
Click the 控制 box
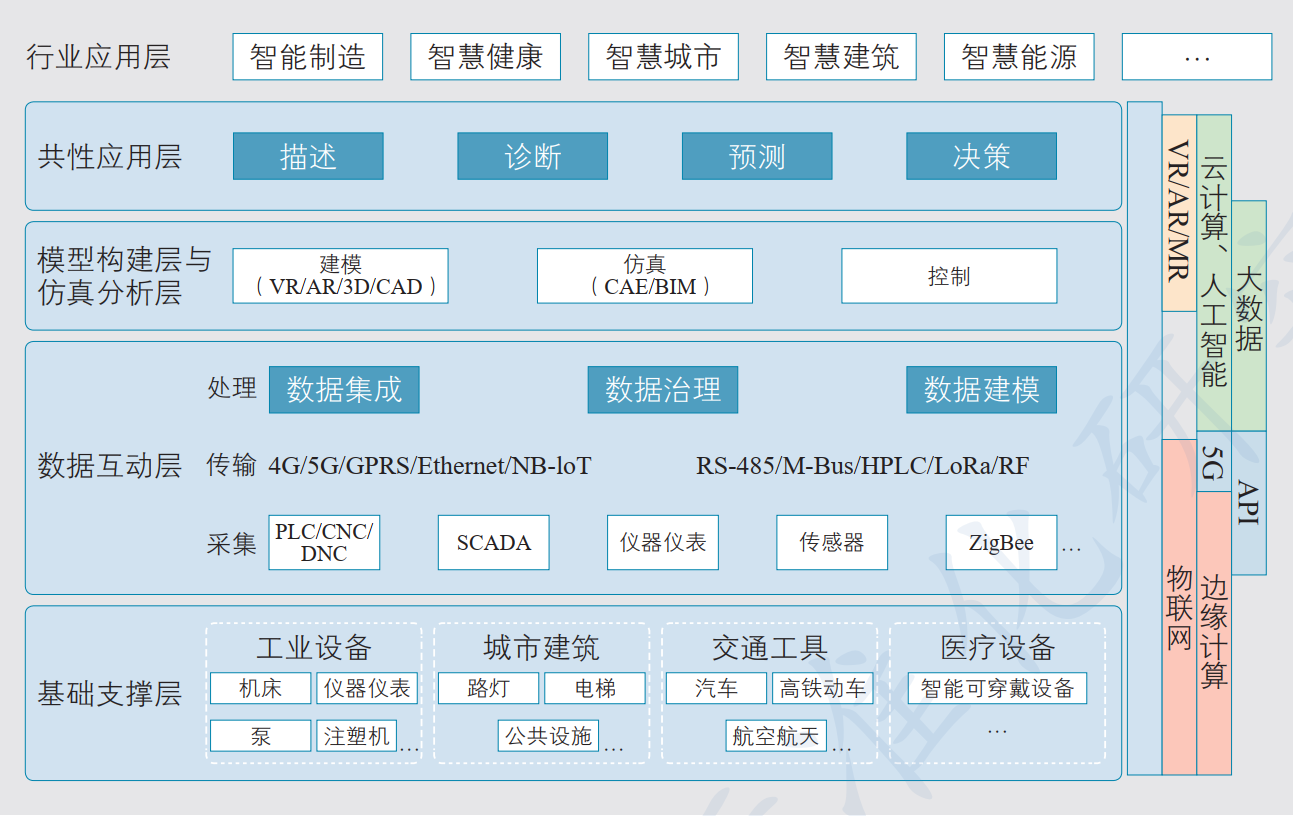tap(949, 276)
